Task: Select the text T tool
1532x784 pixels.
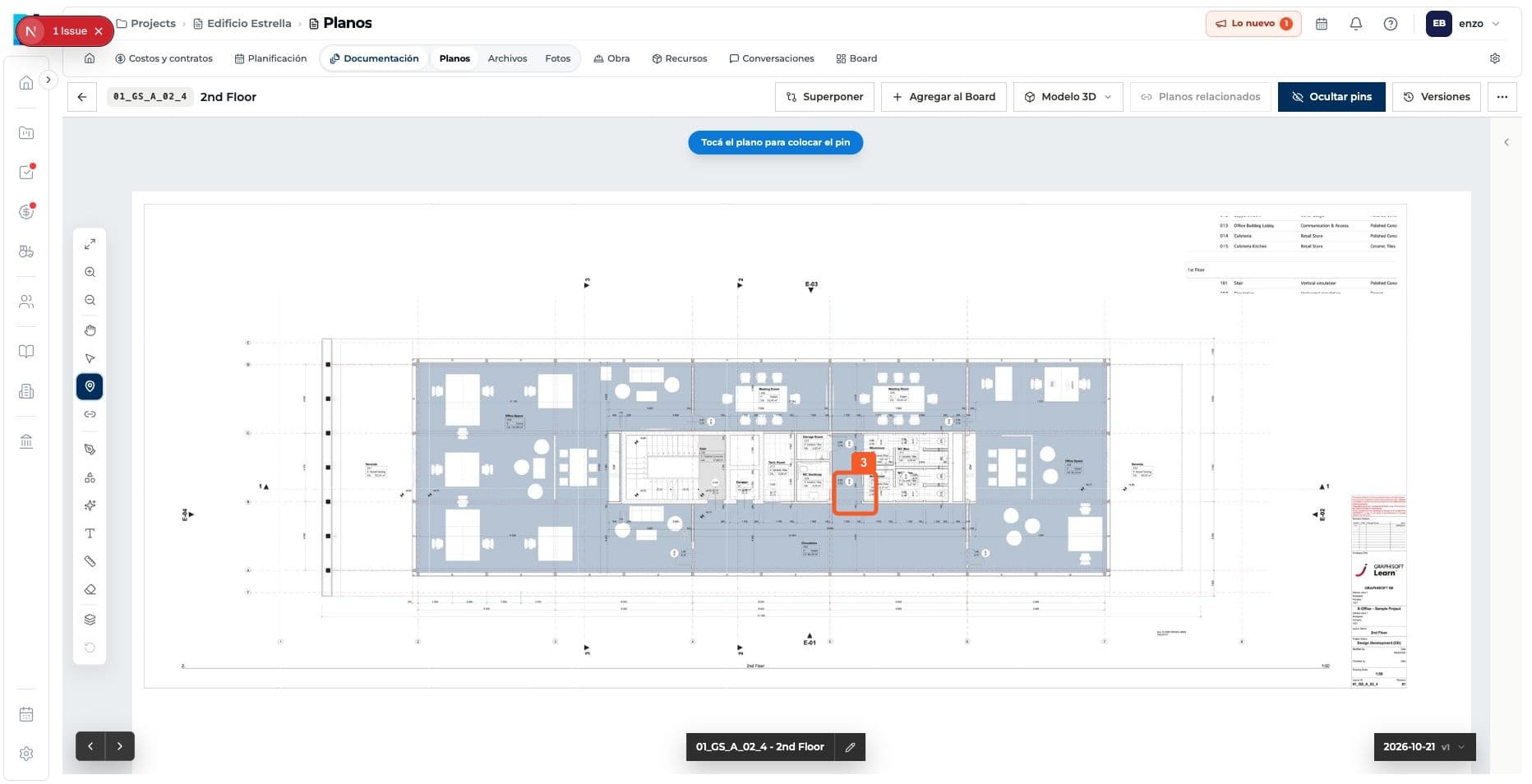Action: (x=90, y=533)
